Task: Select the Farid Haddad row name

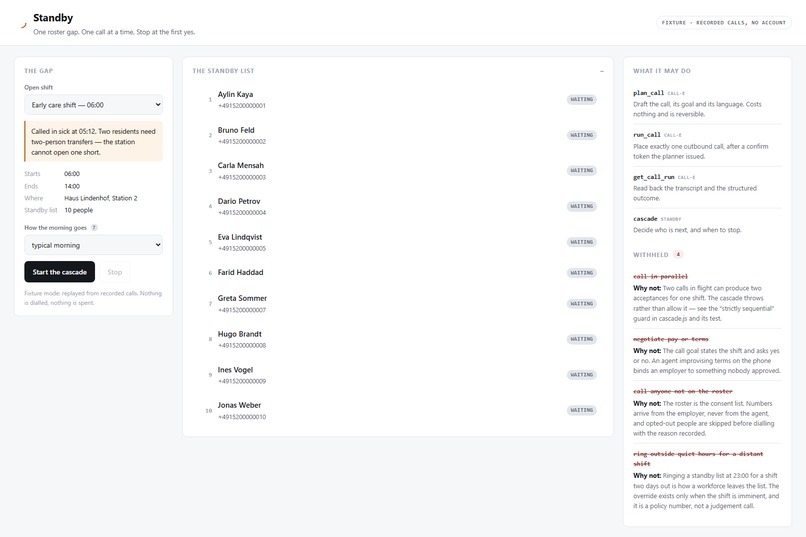Action: [x=240, y=272]
